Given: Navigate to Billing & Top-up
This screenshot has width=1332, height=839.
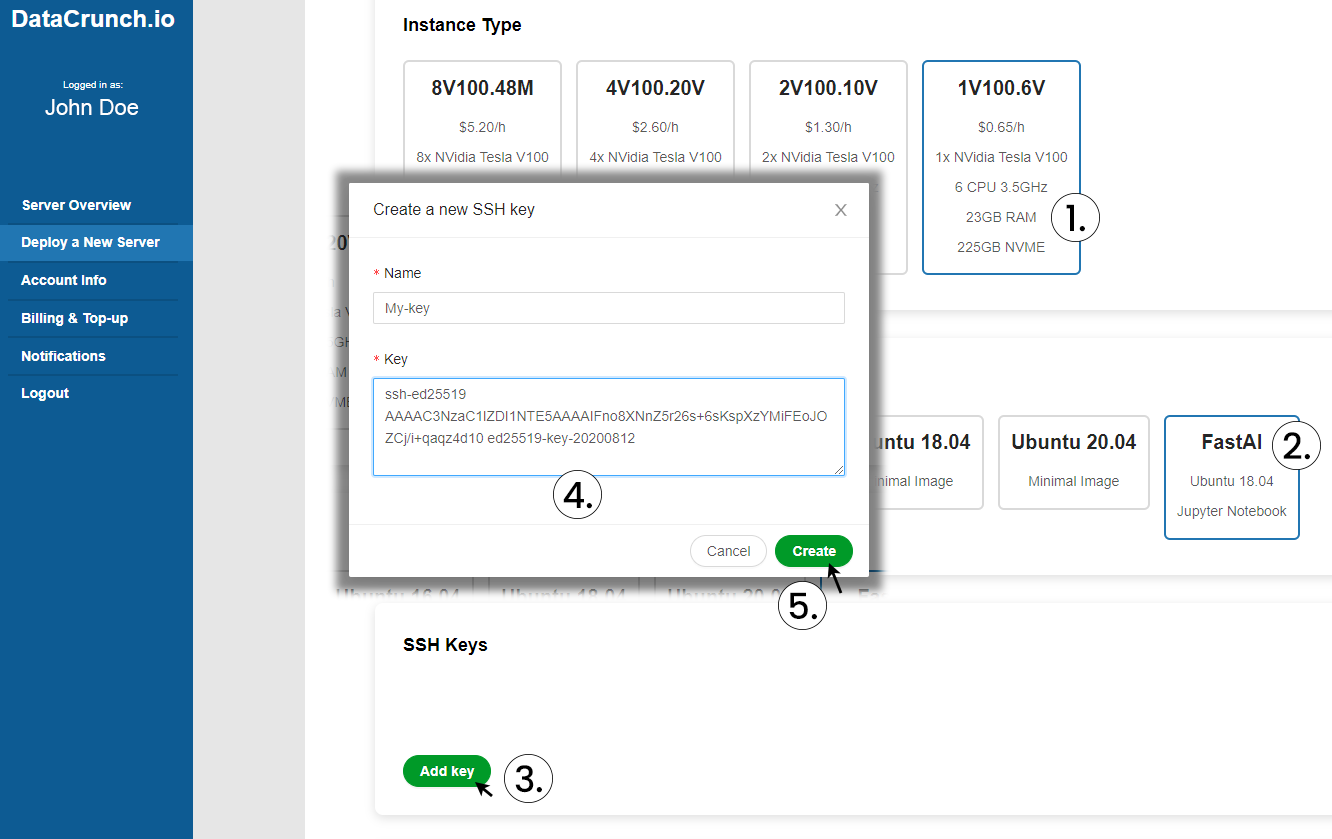Looking at the screenshot, I should [74, 318].
